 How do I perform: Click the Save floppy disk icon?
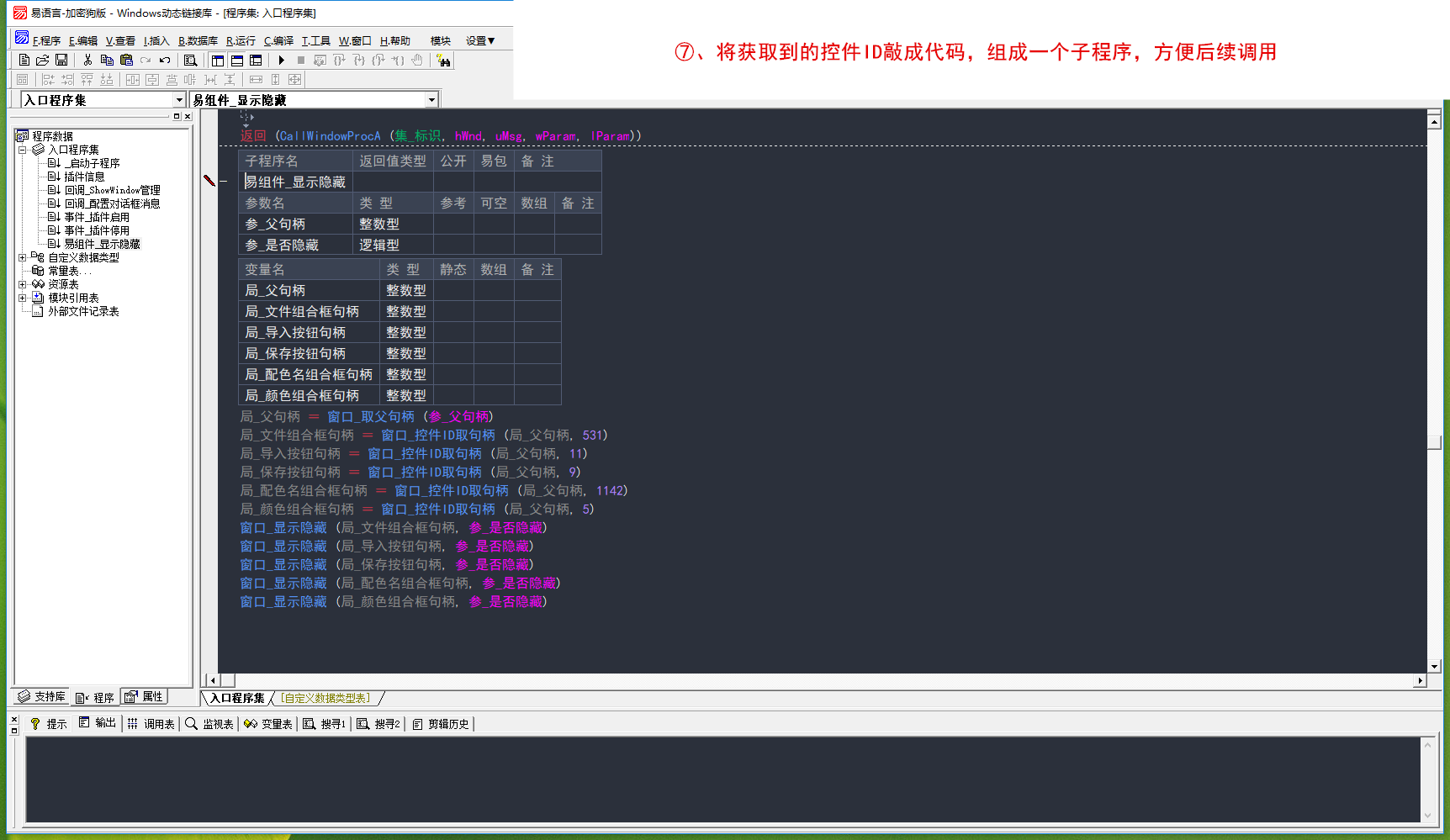(61, 61)
